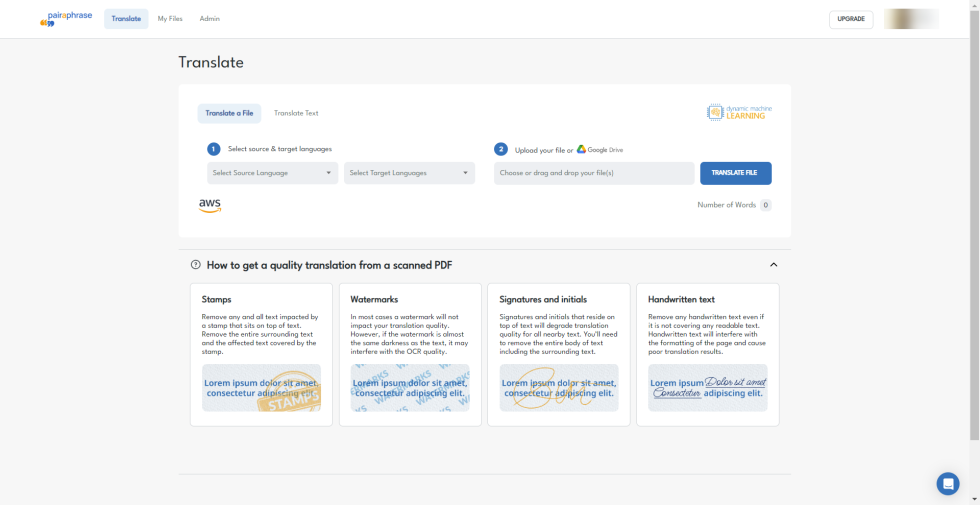Click the question mark help icon
This screenshot has width=980, height=505.
point(195,265)
